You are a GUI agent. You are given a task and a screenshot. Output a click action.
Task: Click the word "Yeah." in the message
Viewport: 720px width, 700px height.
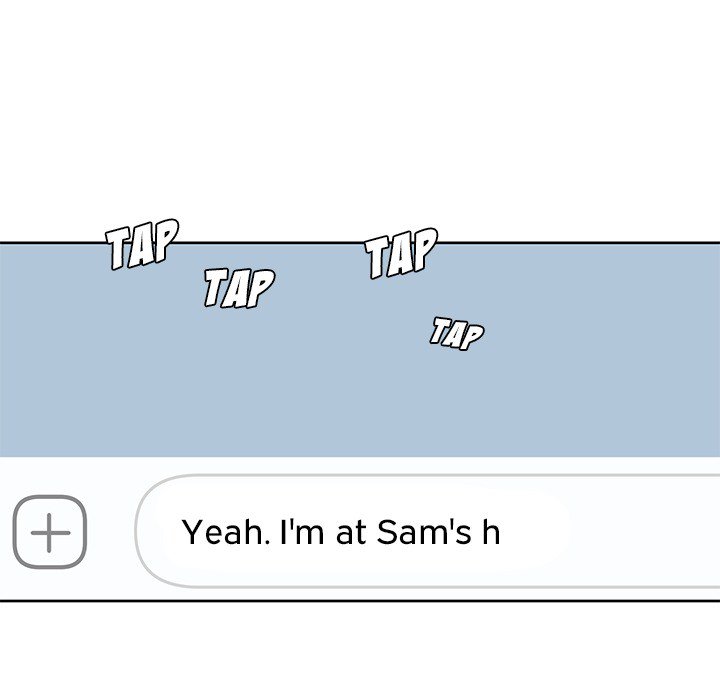pos(224,532)
